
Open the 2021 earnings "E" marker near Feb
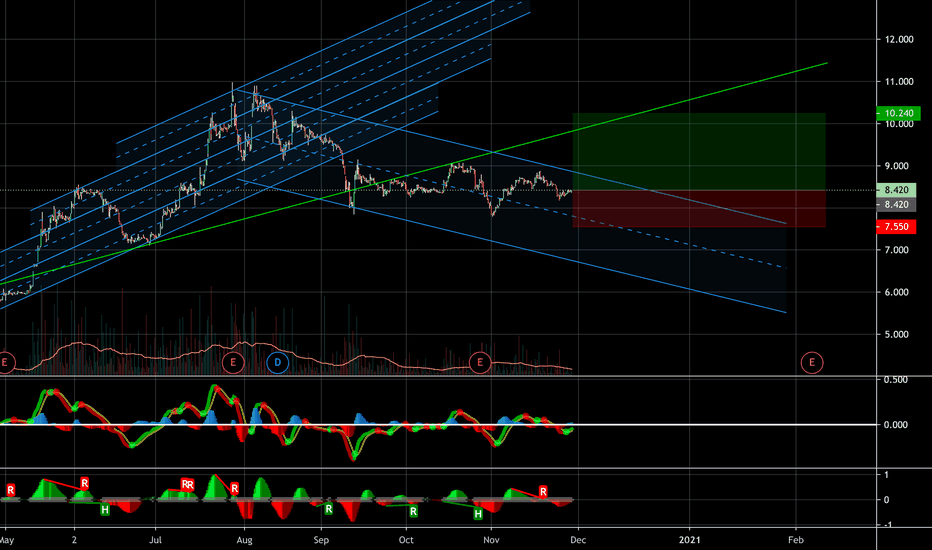point(812,363)
